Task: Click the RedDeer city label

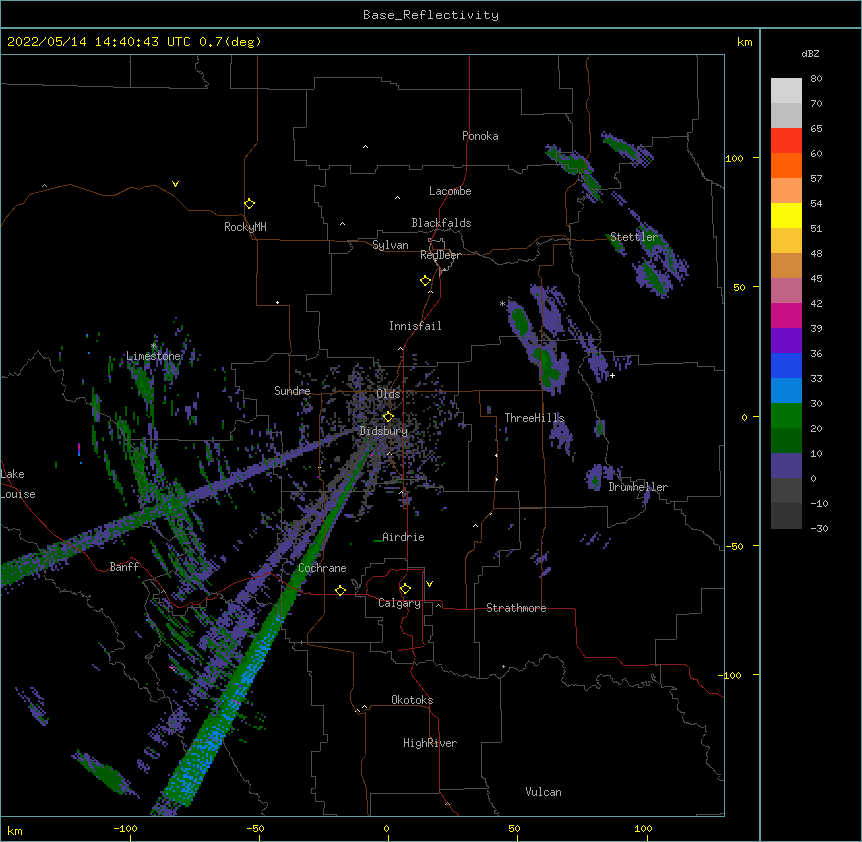Action: click(440, 255)
